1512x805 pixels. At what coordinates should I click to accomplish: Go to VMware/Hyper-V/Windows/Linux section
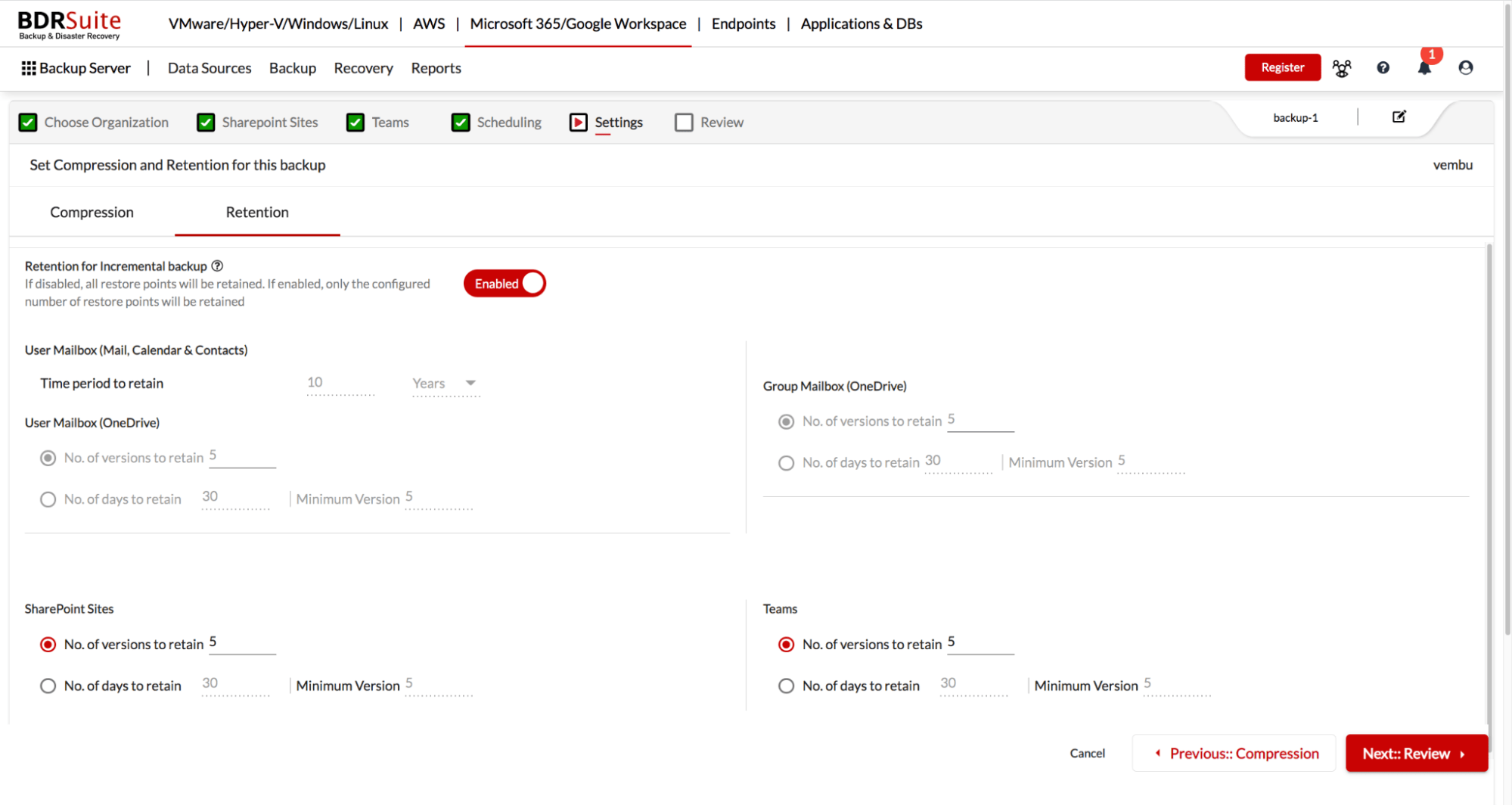click(278, 23)
